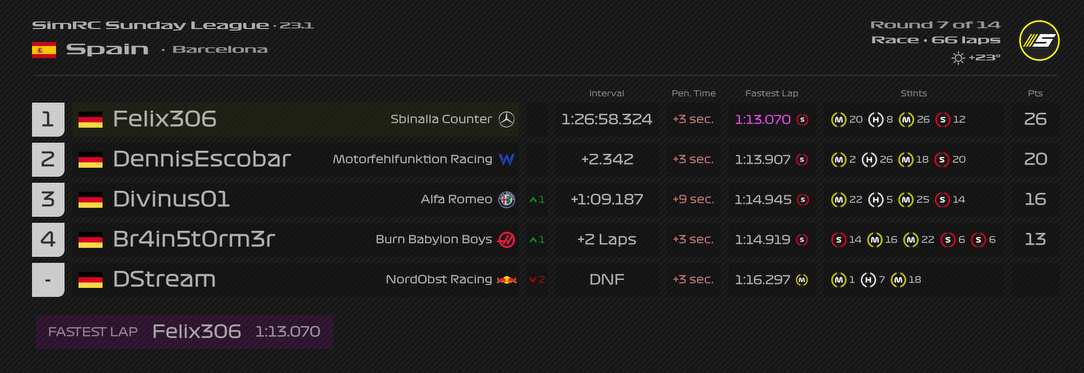Click the dash position badge for DStream
The height and width of the screenshot is (373, 1084).
point(48,280)
